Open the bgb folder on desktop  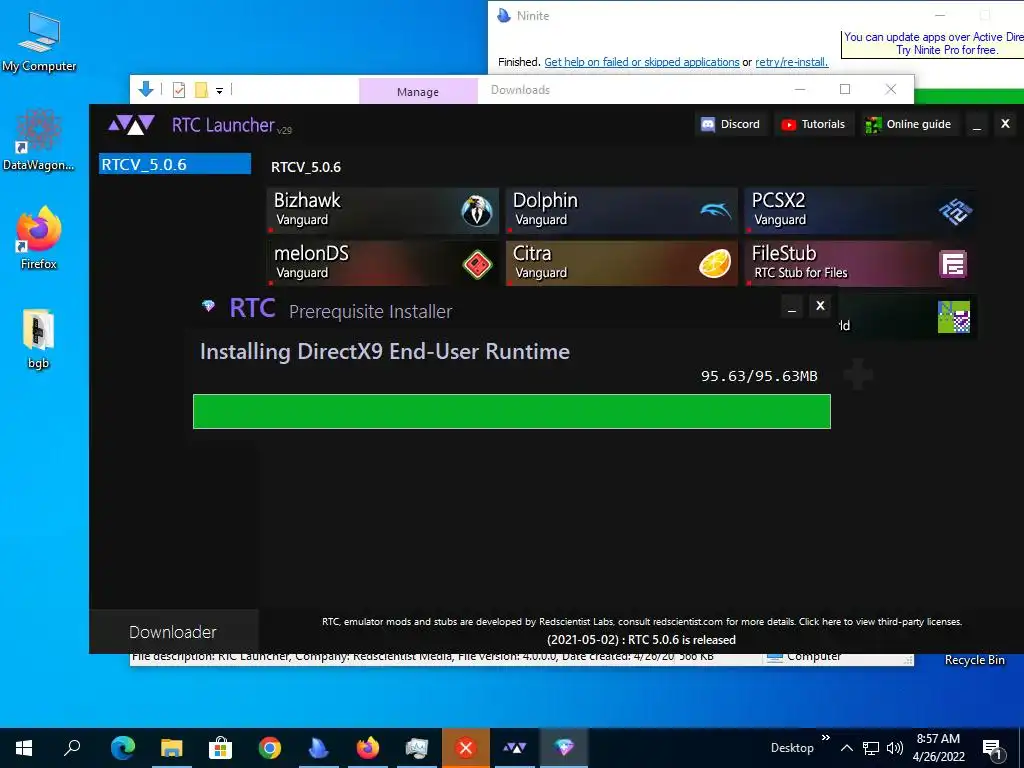point(39,338)
